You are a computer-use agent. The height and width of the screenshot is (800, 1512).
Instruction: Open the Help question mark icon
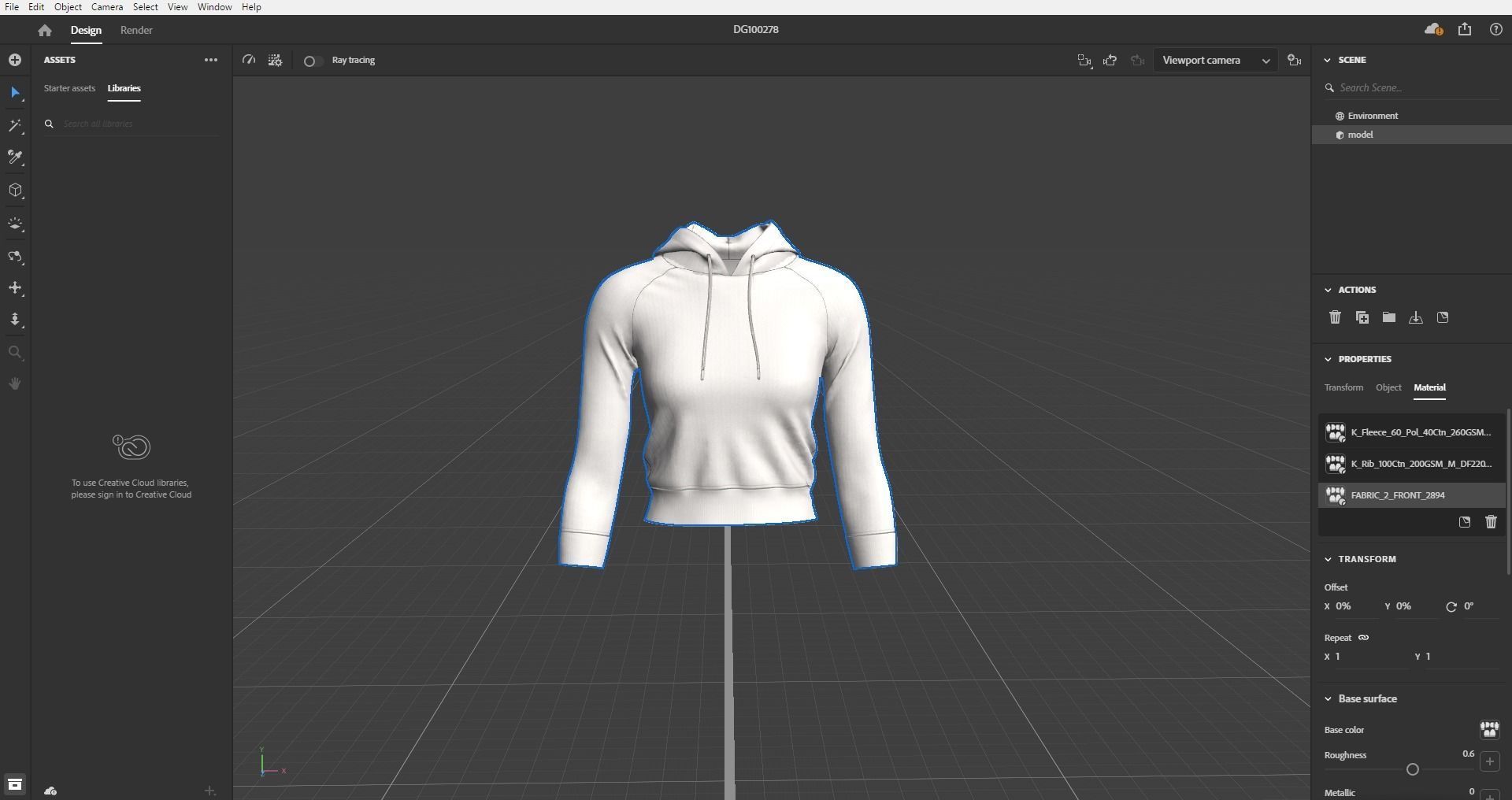pyautogui.click(x=1496, y=29)
